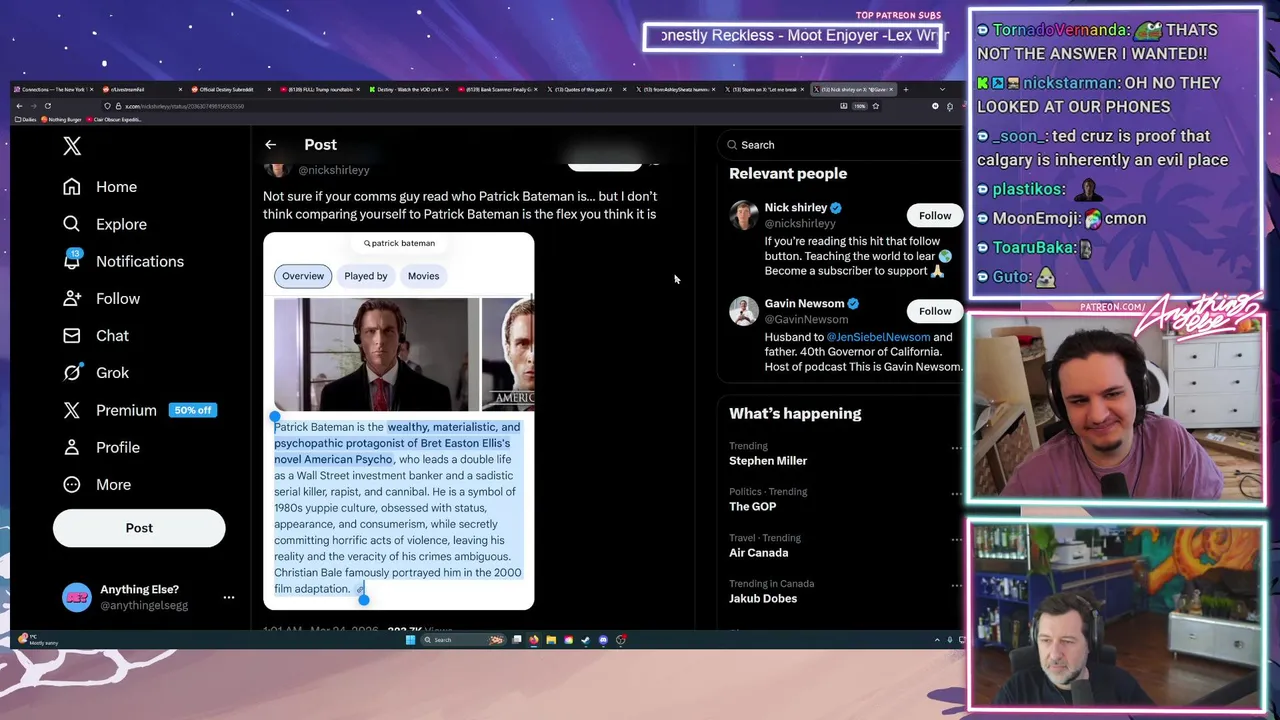Open Discord from the taskbar
The height and width of the screenshot is (720, 1280).
tap(603, 640)
